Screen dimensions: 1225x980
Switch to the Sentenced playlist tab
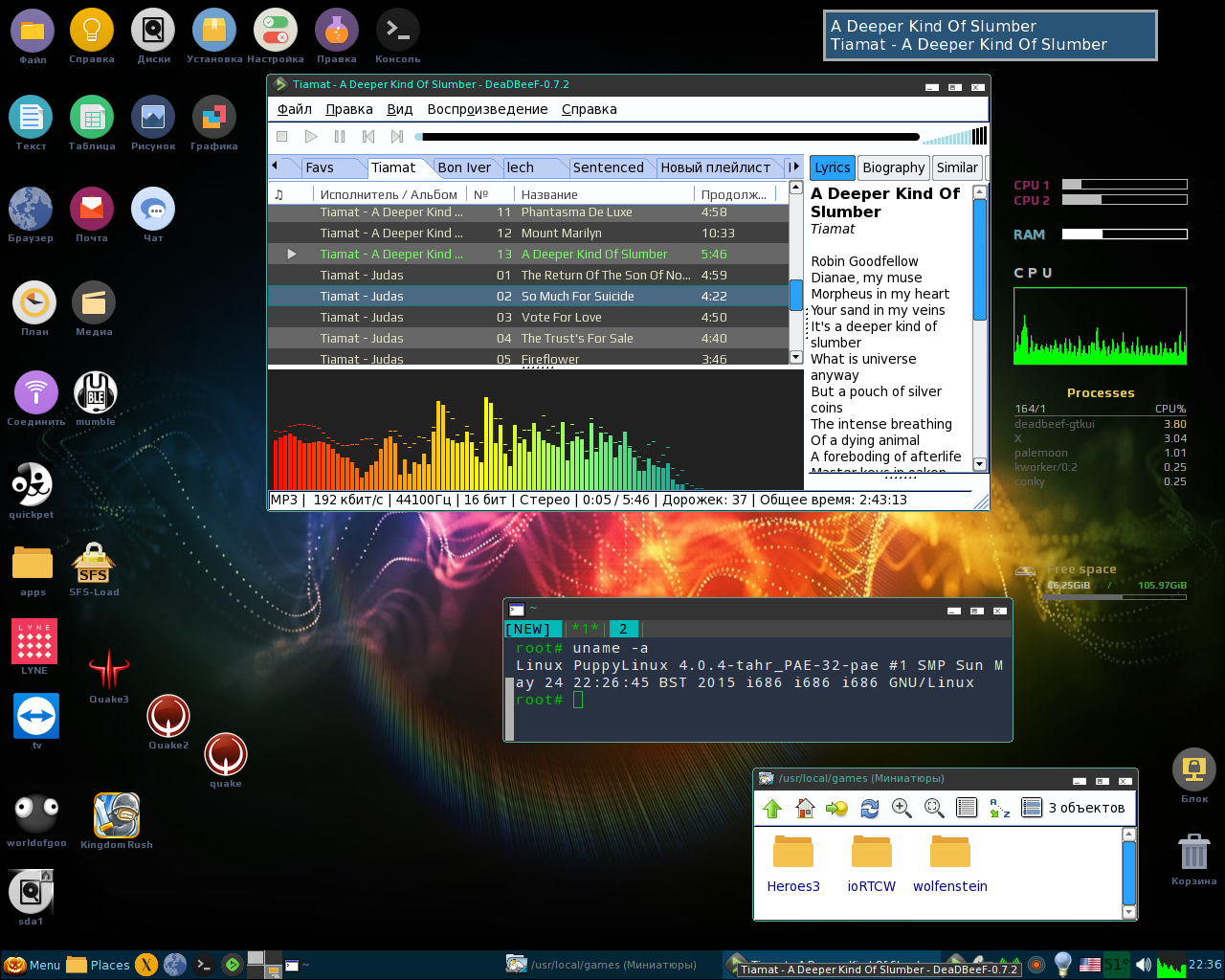point(608,167)
